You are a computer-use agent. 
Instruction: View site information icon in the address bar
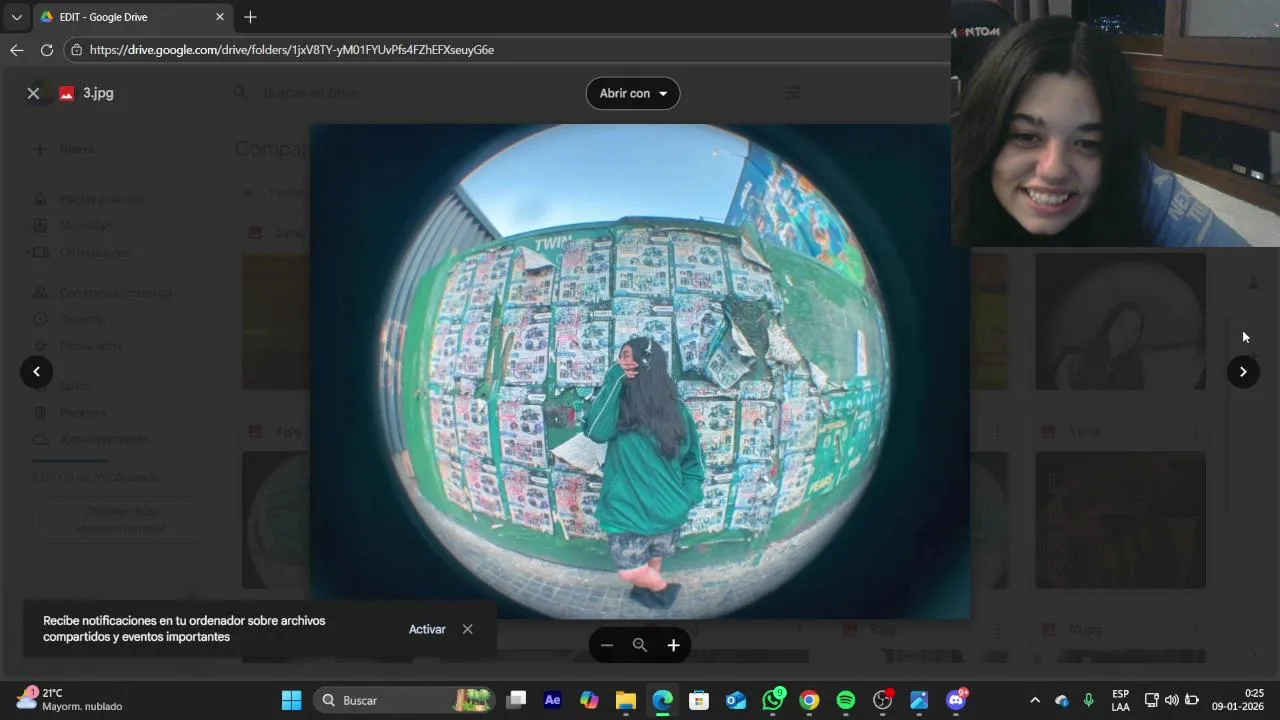click(x=77, y=49)
